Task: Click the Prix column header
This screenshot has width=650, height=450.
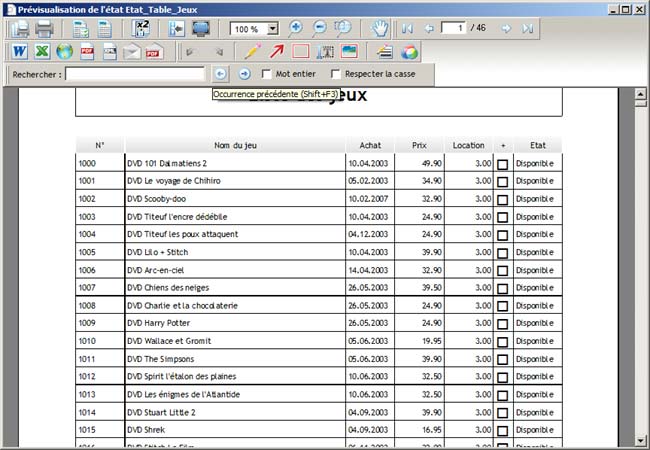Action: [x=419, y=145]
